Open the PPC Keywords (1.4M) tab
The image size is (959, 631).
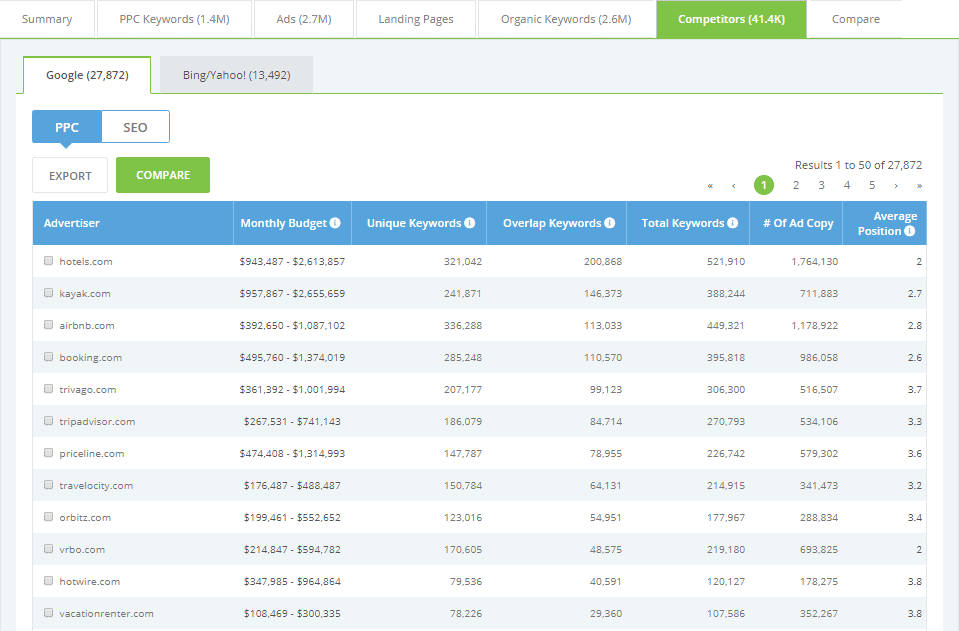(172, 19)
